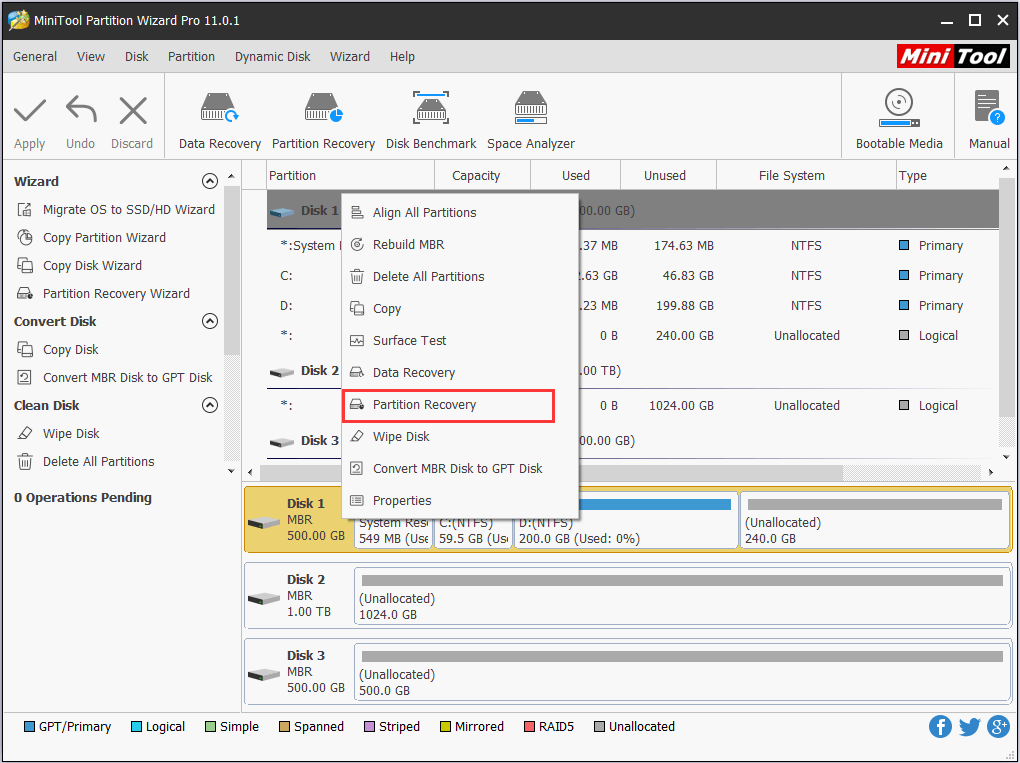Launch the Copy Partition Wizard
The image size is (1020, 763).
(x=91, y=237)
